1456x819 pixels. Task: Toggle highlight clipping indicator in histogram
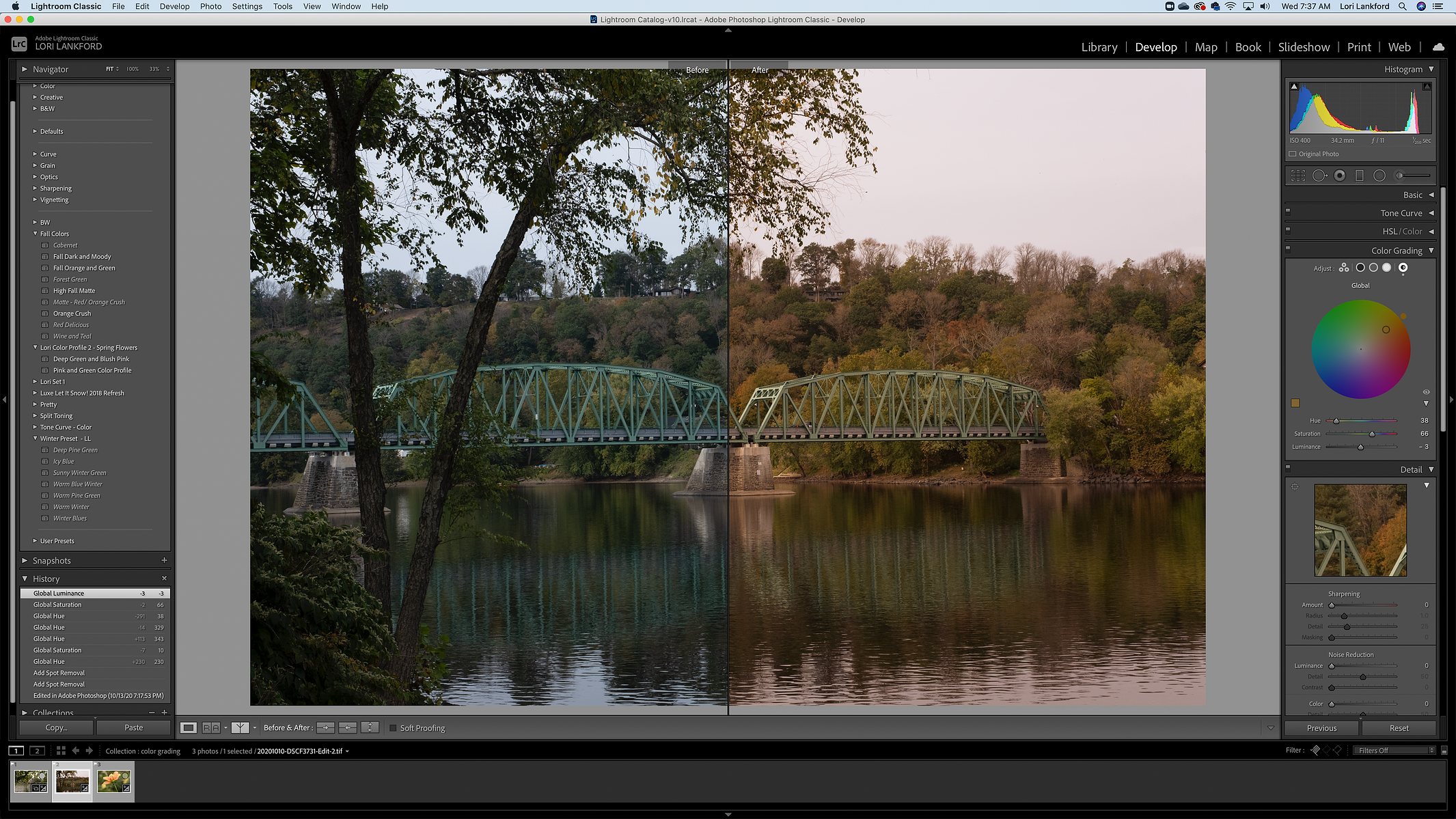[1427, 87]
